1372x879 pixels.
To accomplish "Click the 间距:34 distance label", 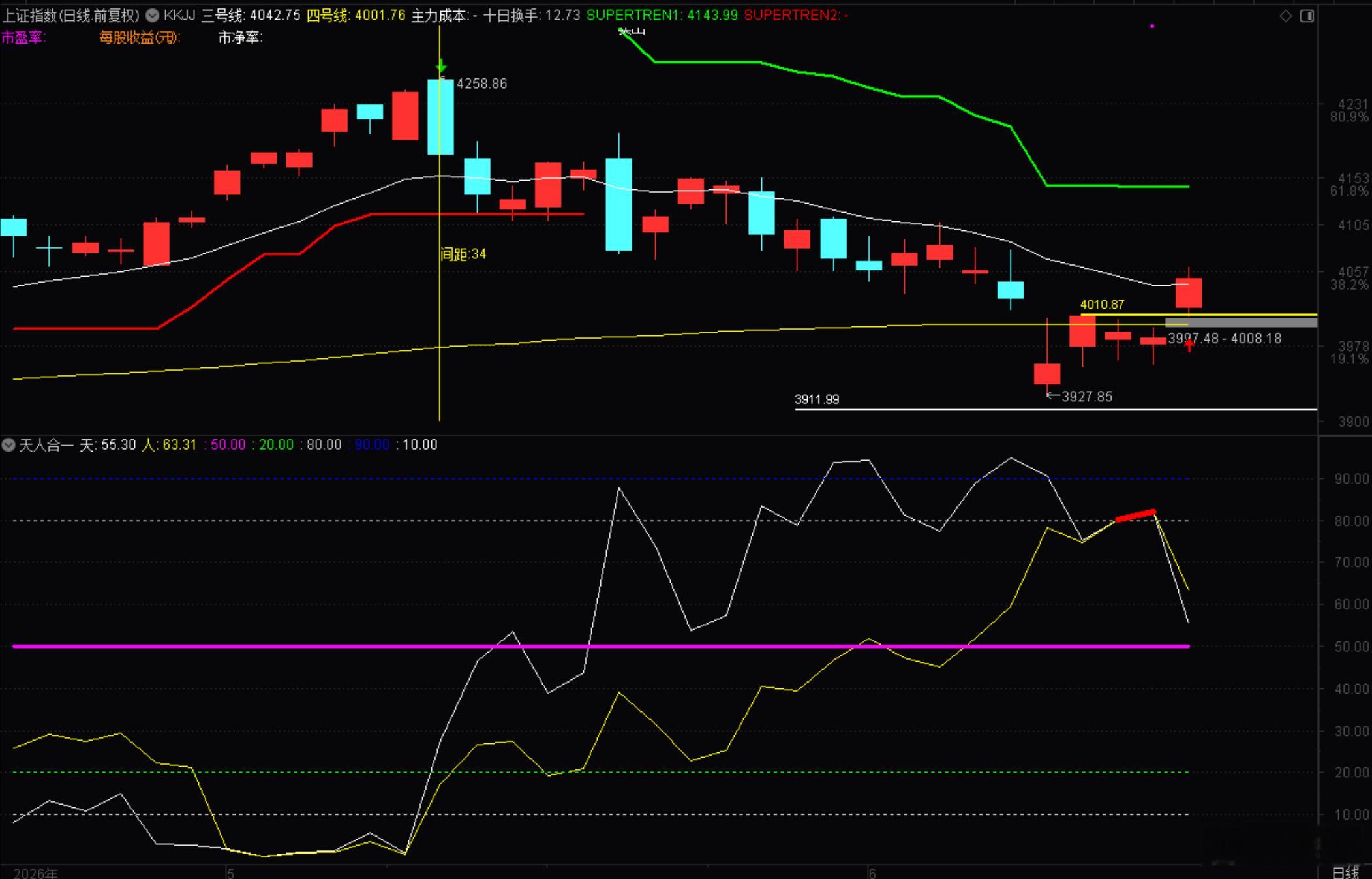I will pos(464,254).
